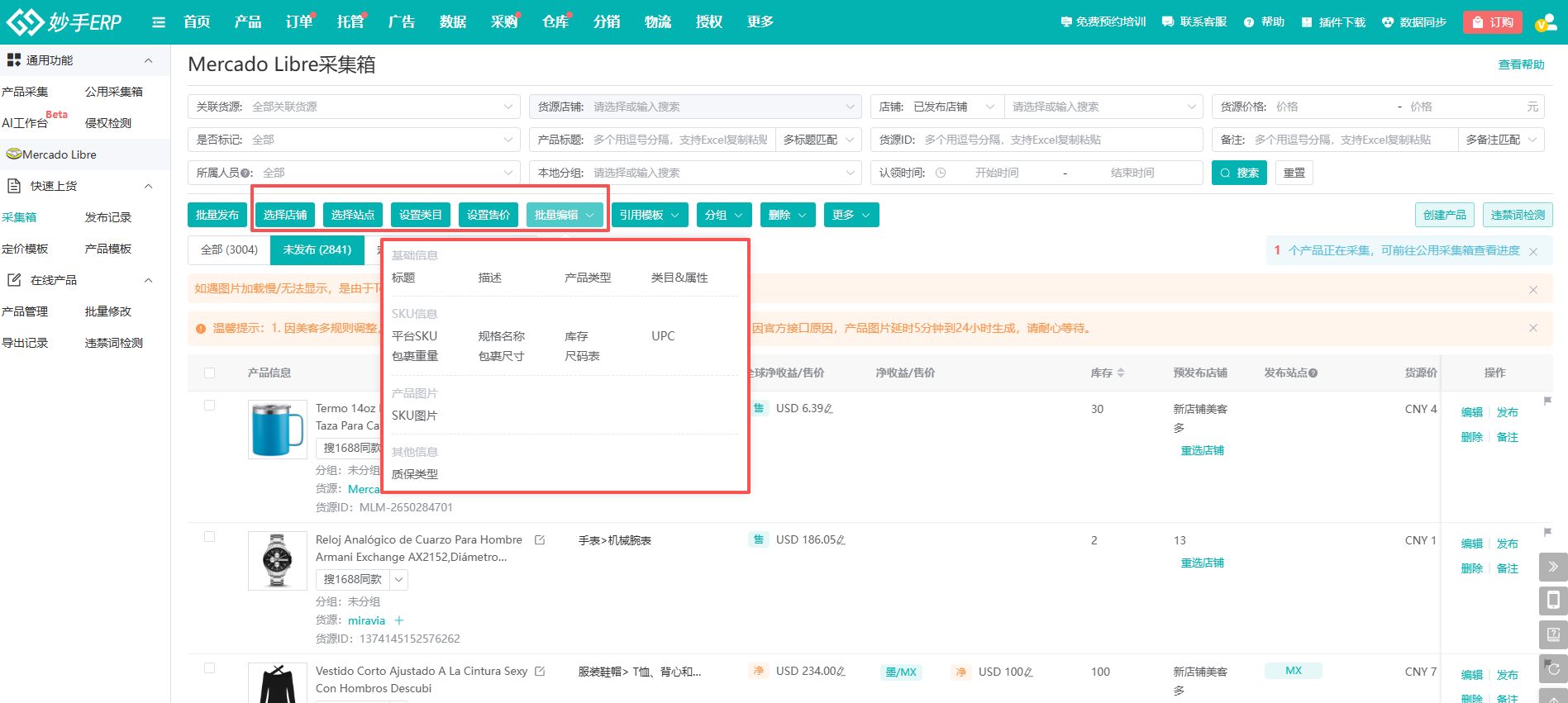1568x703 pixels.
Task: Click the edit icon beside Reloj Analógico title
Action: coord(540,540)
